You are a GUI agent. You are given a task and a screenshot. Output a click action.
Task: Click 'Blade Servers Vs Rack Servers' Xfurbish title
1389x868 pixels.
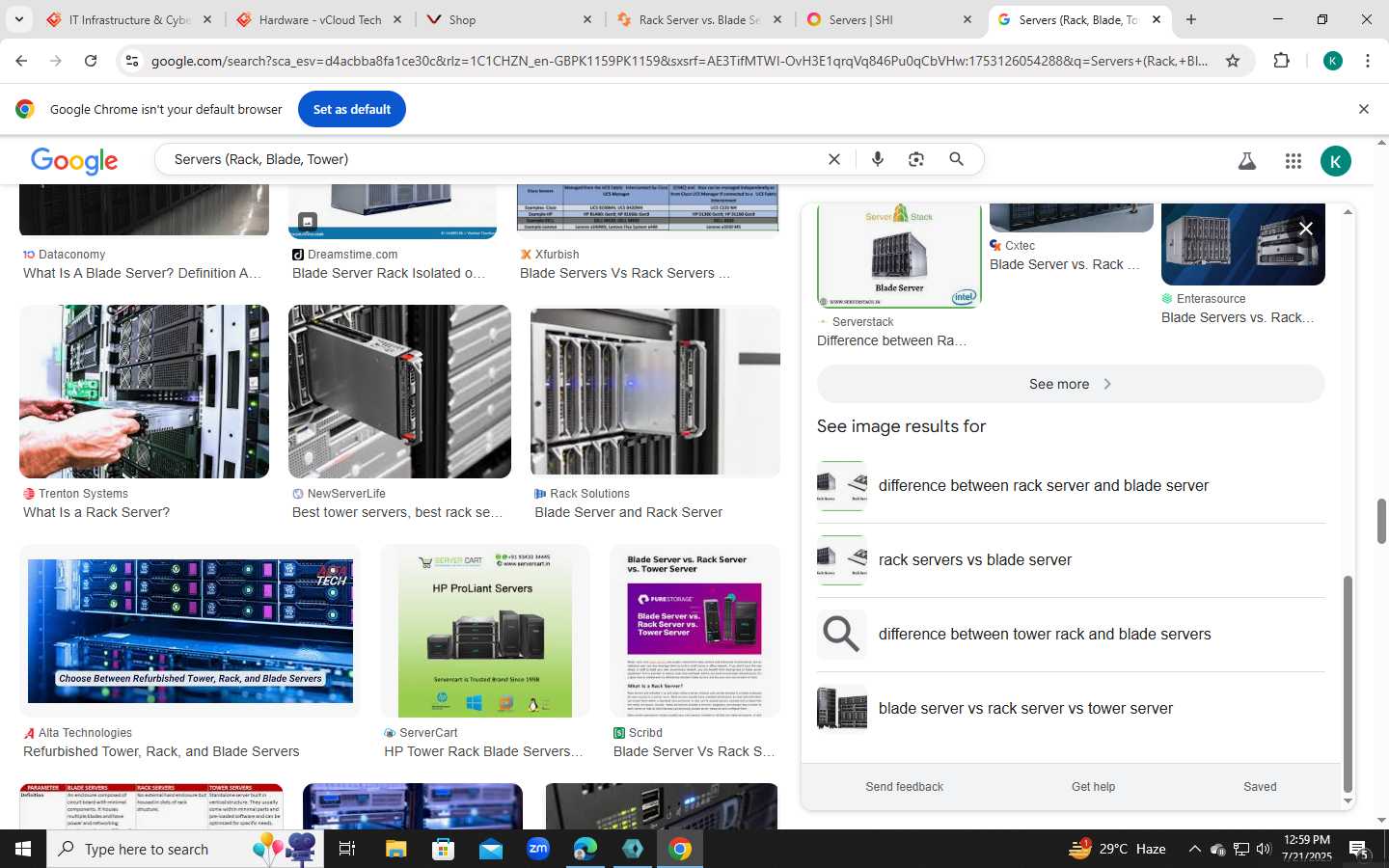[625, 274]
